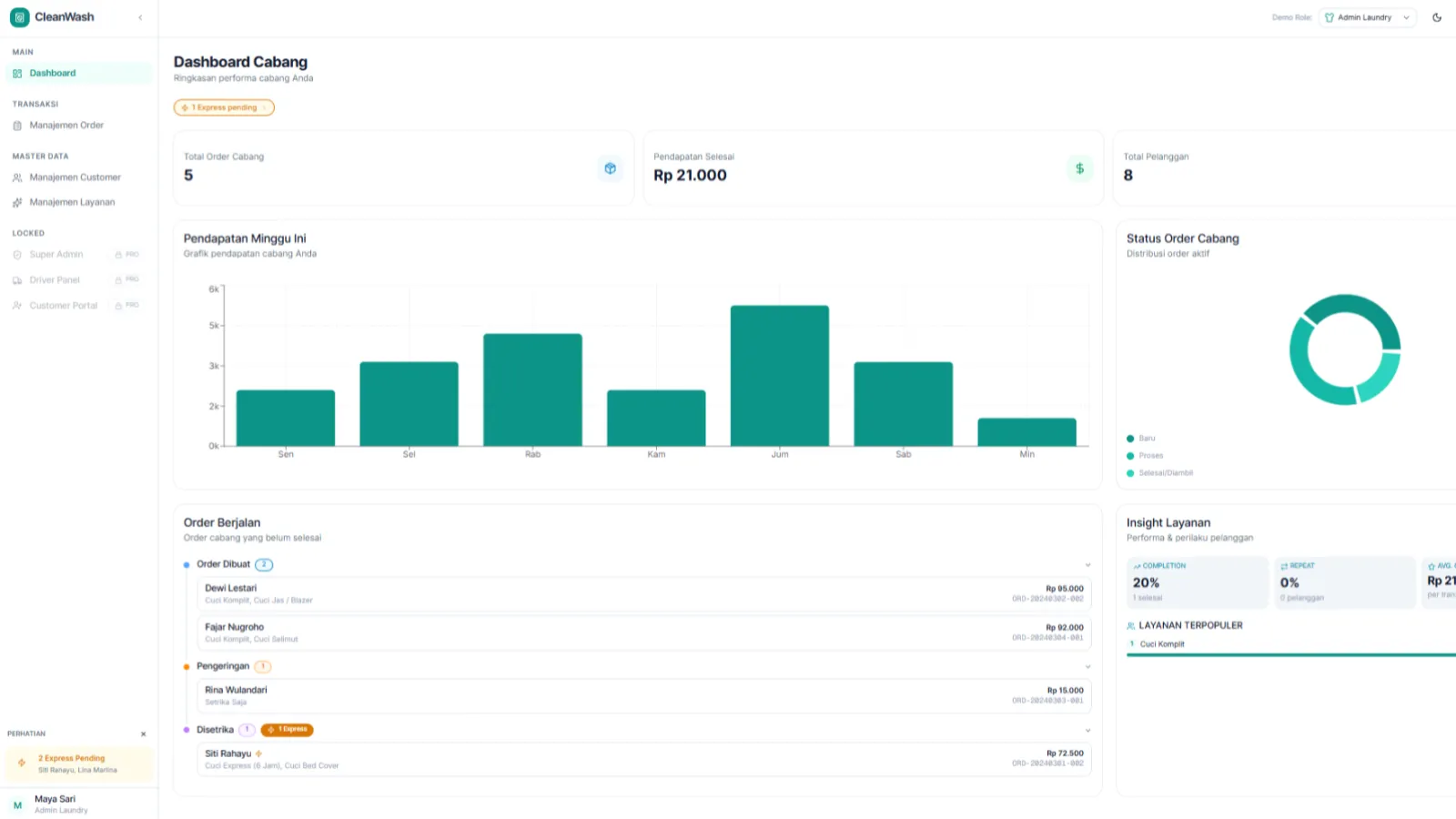The height and width of the screenshot is (819, 1456).
Task: Collapse the Order Dibuat section chevron
Action: click(x=1087, y=565)
